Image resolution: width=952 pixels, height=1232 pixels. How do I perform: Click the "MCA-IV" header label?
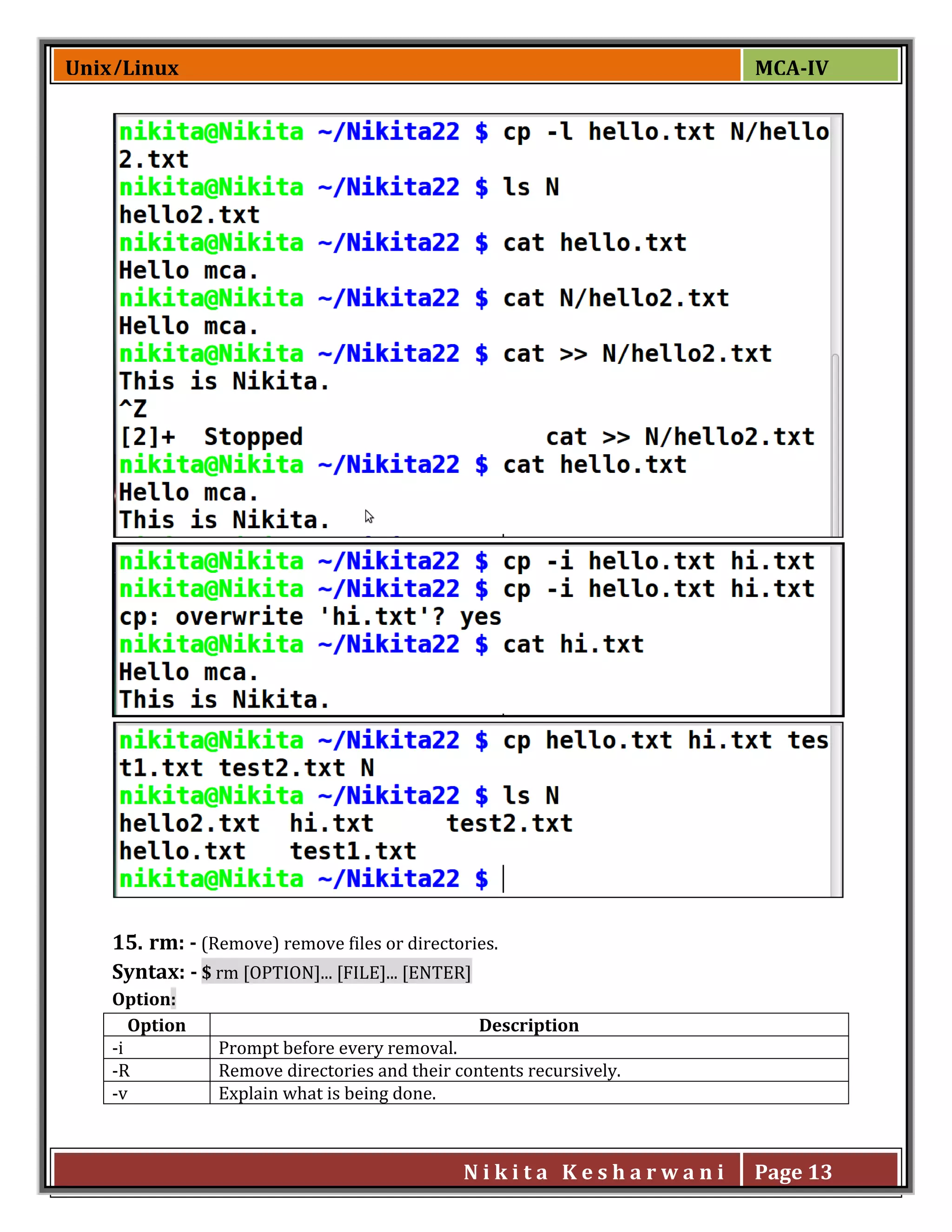(x=791, y=68)
